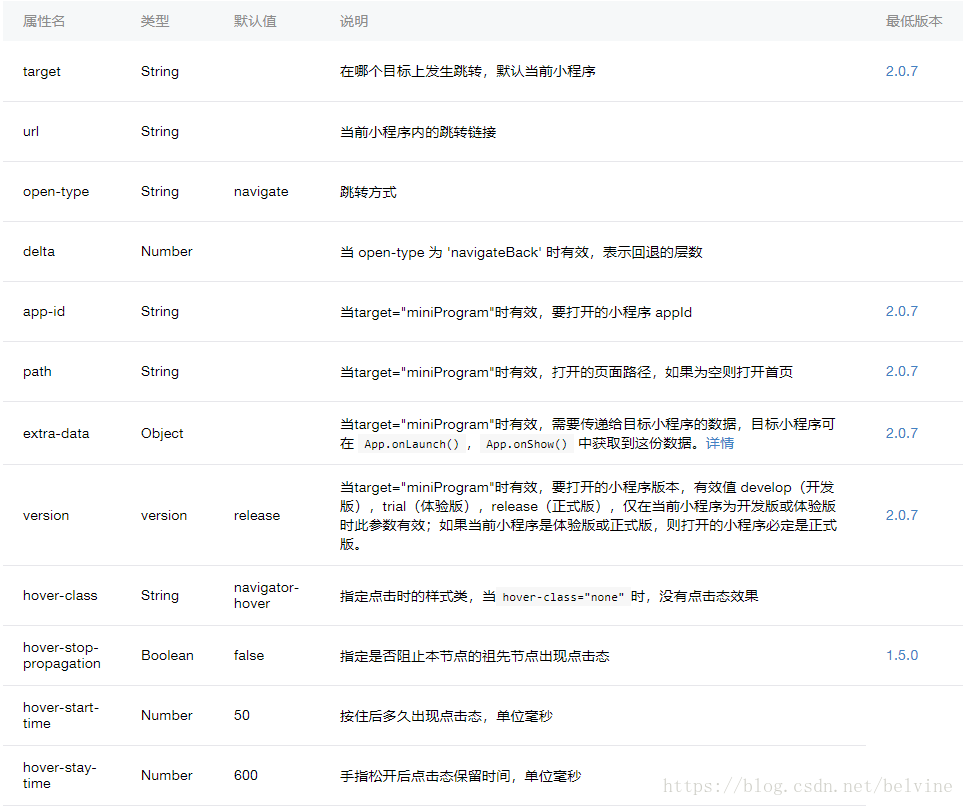The height and width of the screenshot is (806, 964).
Task: Click the path property name
Action: click(x=37, y=372)
